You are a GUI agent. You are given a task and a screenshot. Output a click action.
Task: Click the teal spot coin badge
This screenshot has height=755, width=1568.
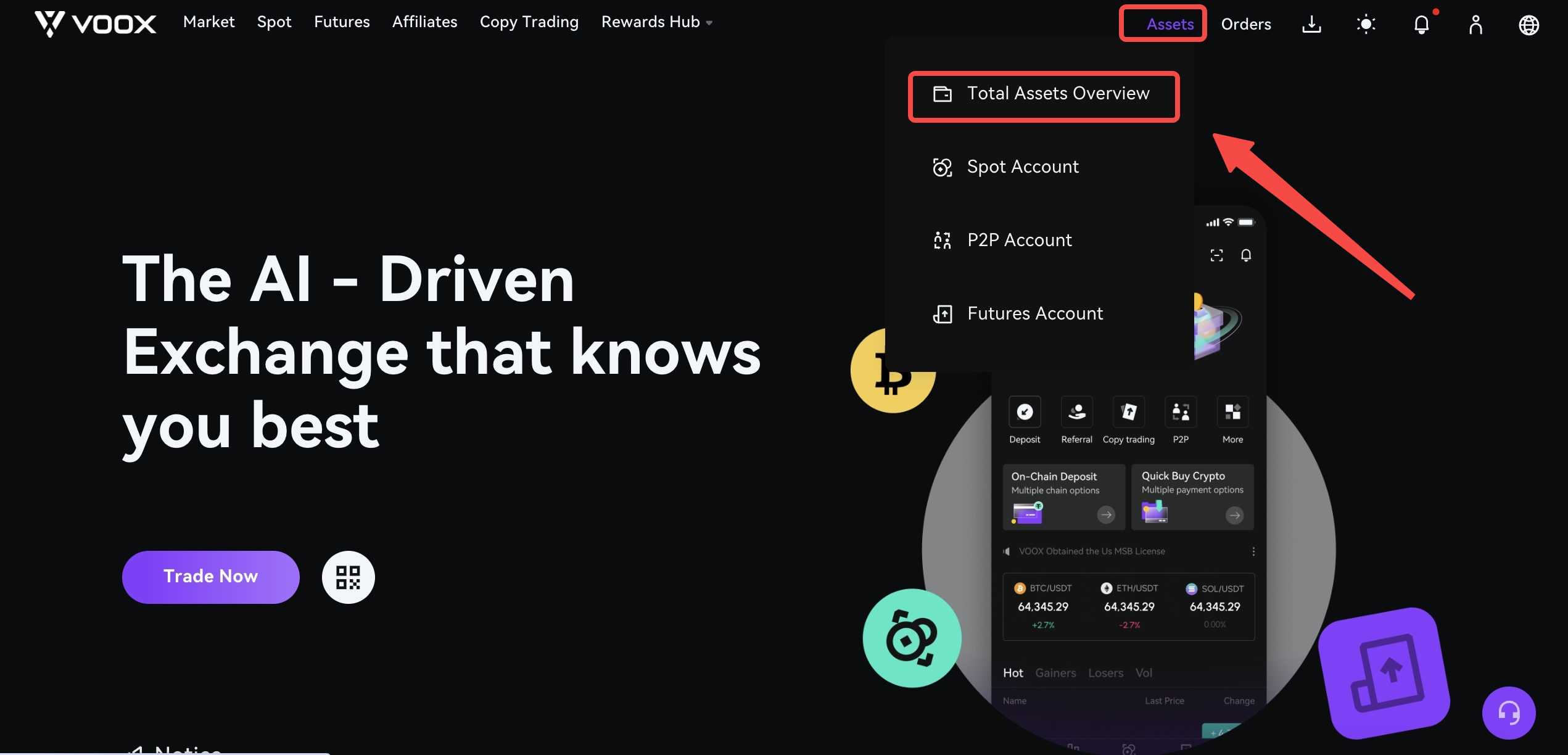[x=912, y=638]
